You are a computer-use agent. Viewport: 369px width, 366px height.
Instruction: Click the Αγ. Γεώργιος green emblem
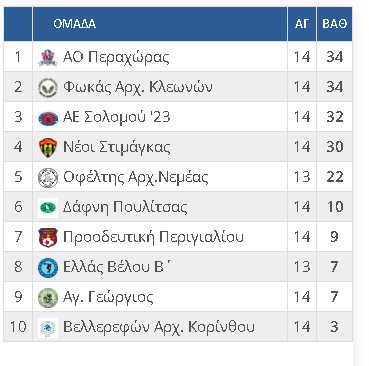click(x=48, y=297)
